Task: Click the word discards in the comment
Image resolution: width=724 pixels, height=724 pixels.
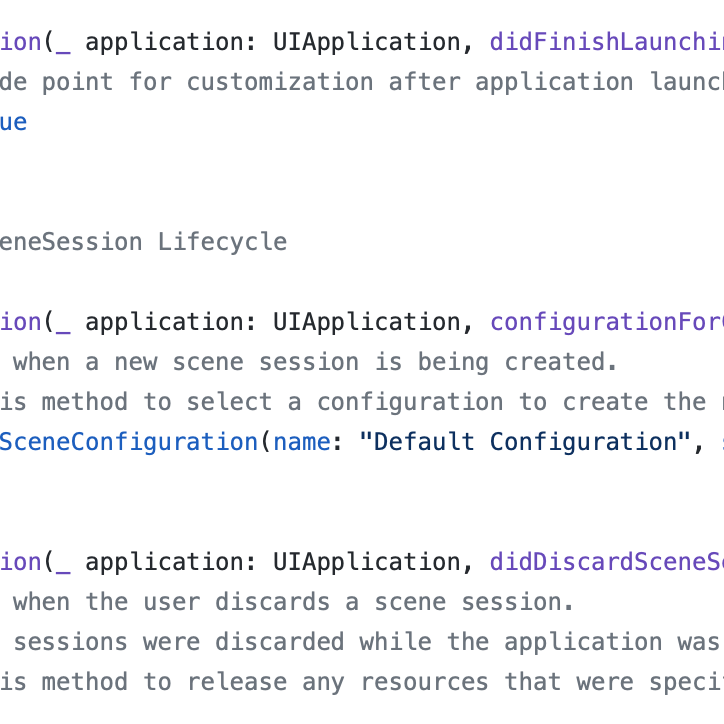Action: [272, 602]
